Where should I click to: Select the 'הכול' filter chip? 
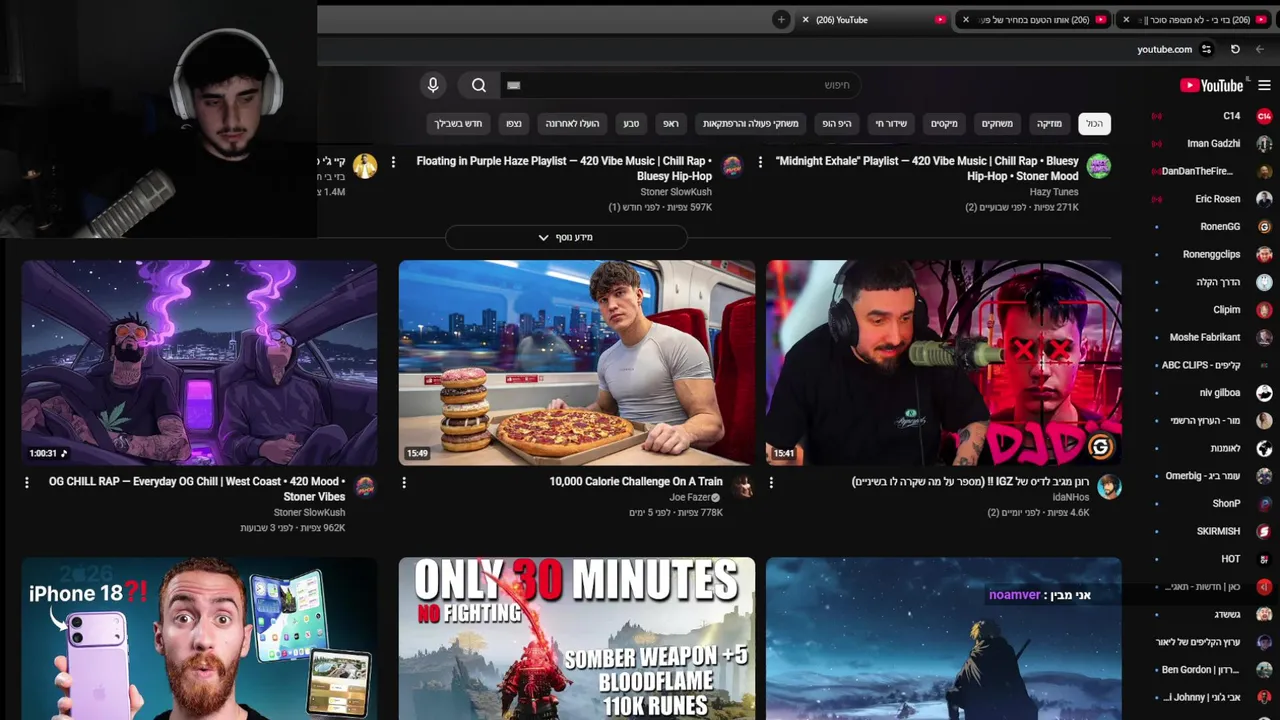click(x=1095, y=123)
